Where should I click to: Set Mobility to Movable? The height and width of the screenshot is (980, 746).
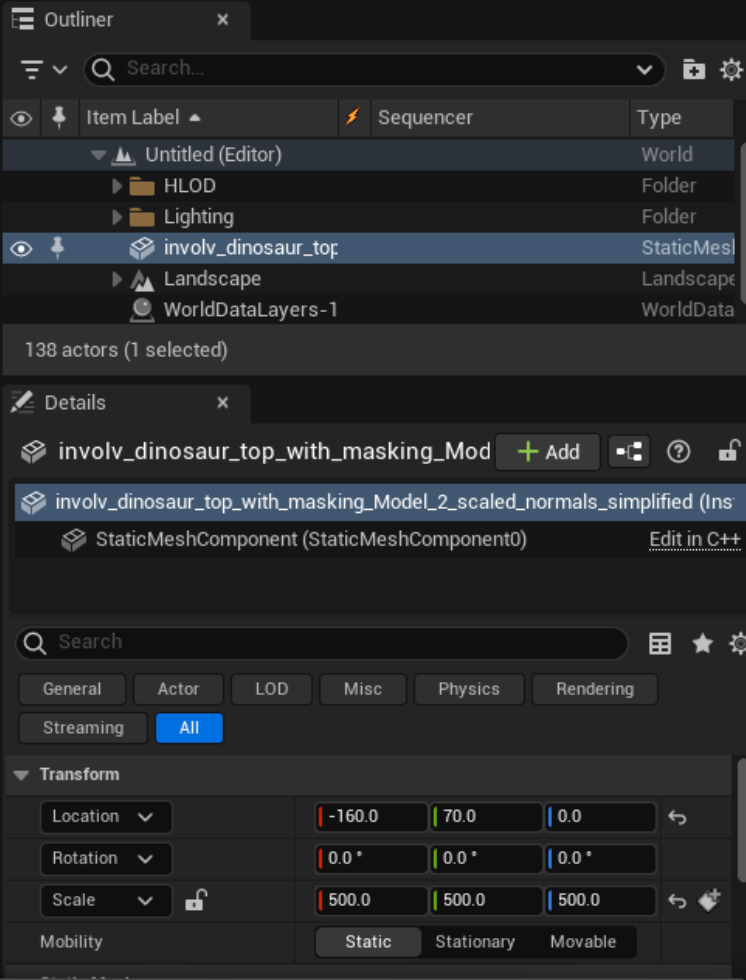pos(582,942)
